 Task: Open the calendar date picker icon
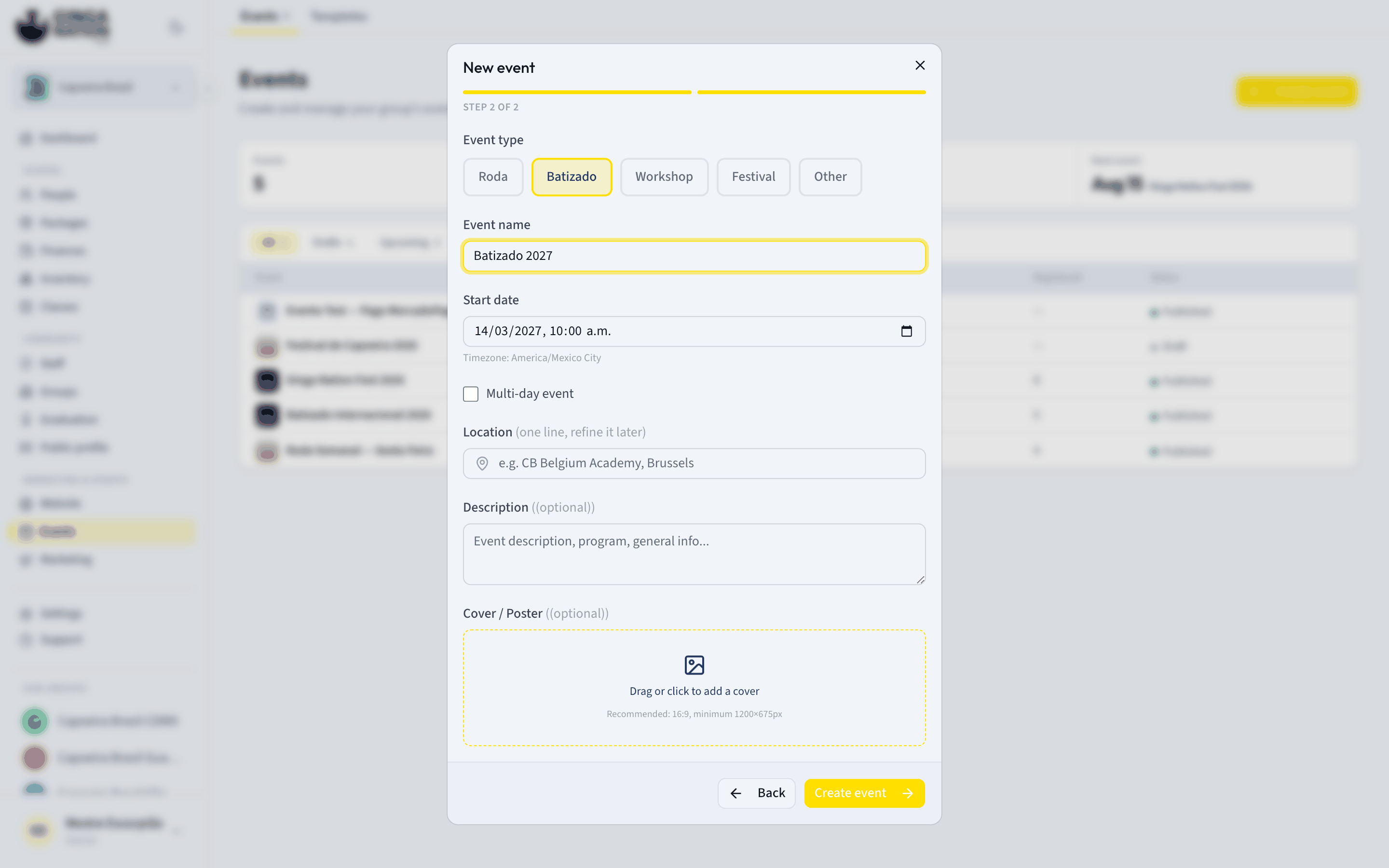click(906, 331)
